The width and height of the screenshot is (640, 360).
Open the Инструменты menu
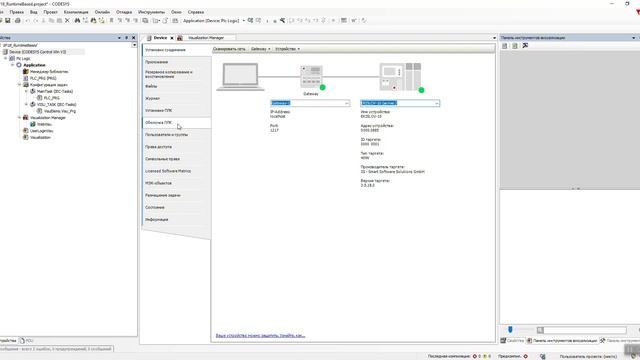pos(151,12)
